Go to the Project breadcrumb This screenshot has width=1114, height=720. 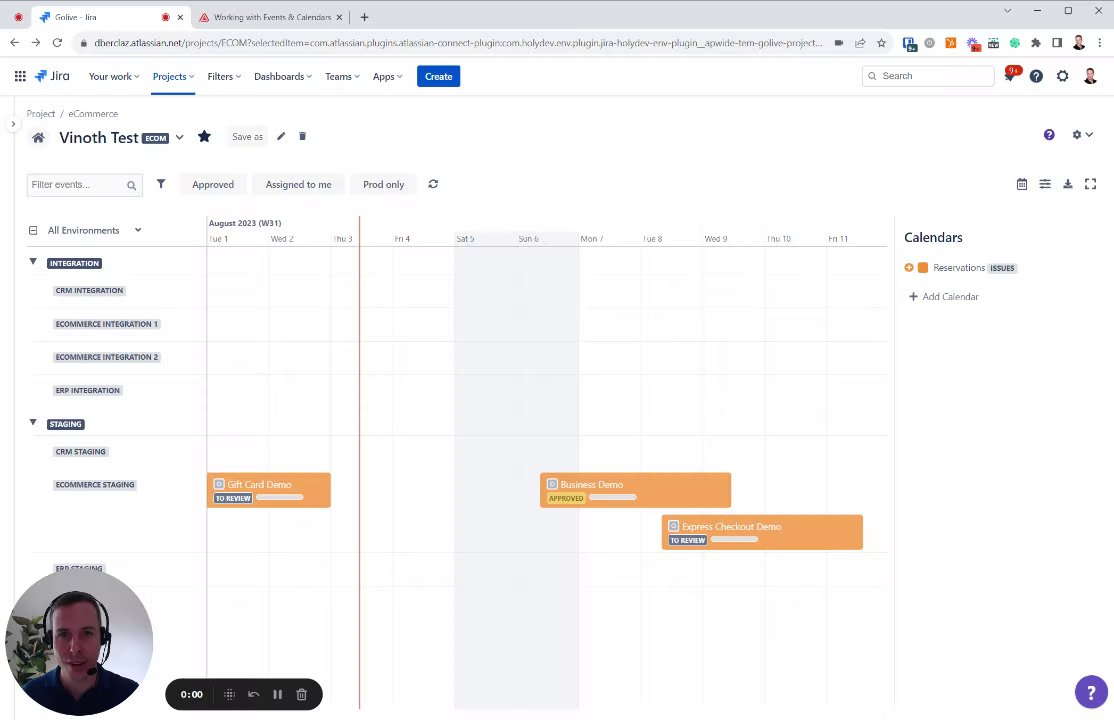coord(40,114)
